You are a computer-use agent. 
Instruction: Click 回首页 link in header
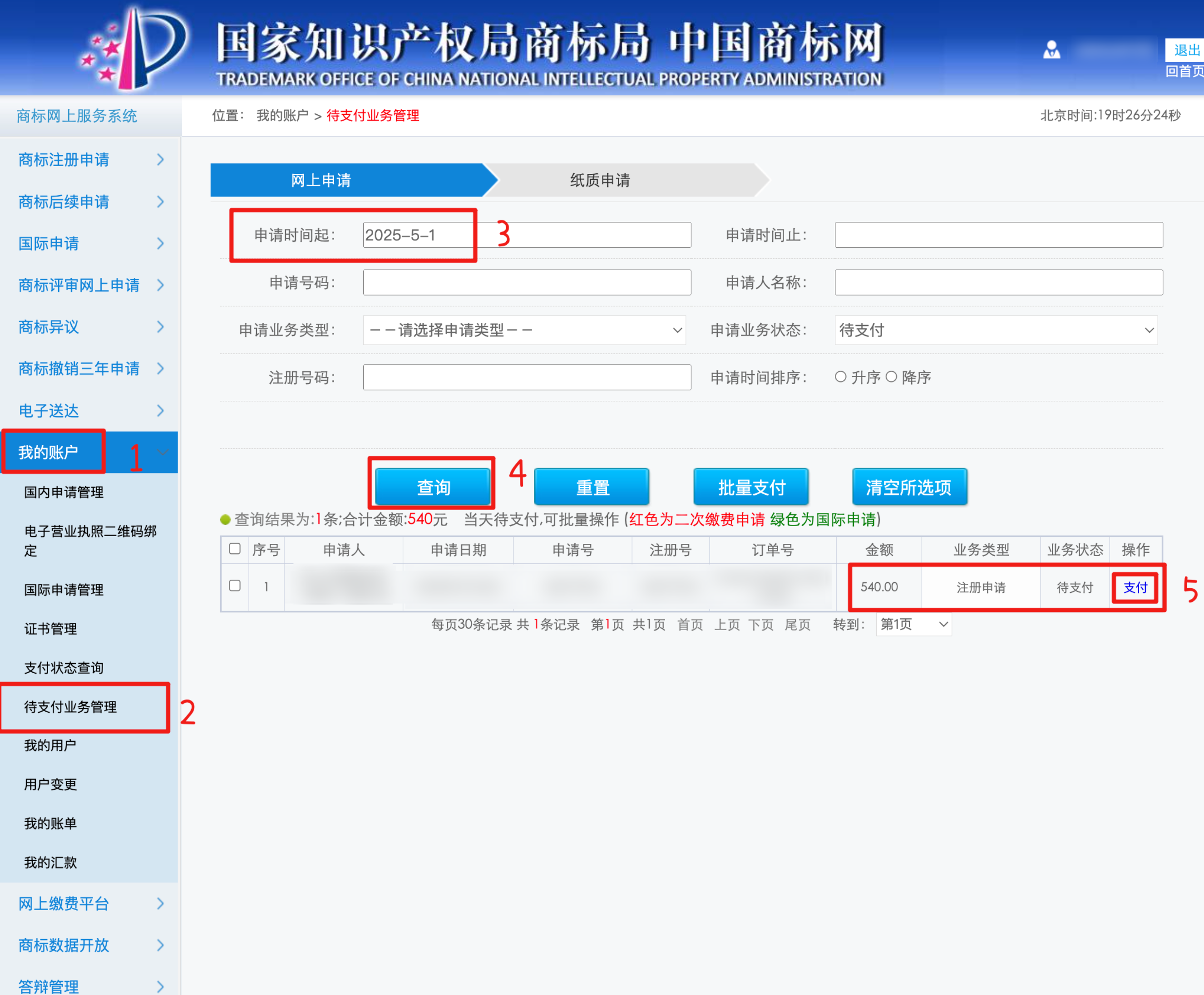point(1184,71)
